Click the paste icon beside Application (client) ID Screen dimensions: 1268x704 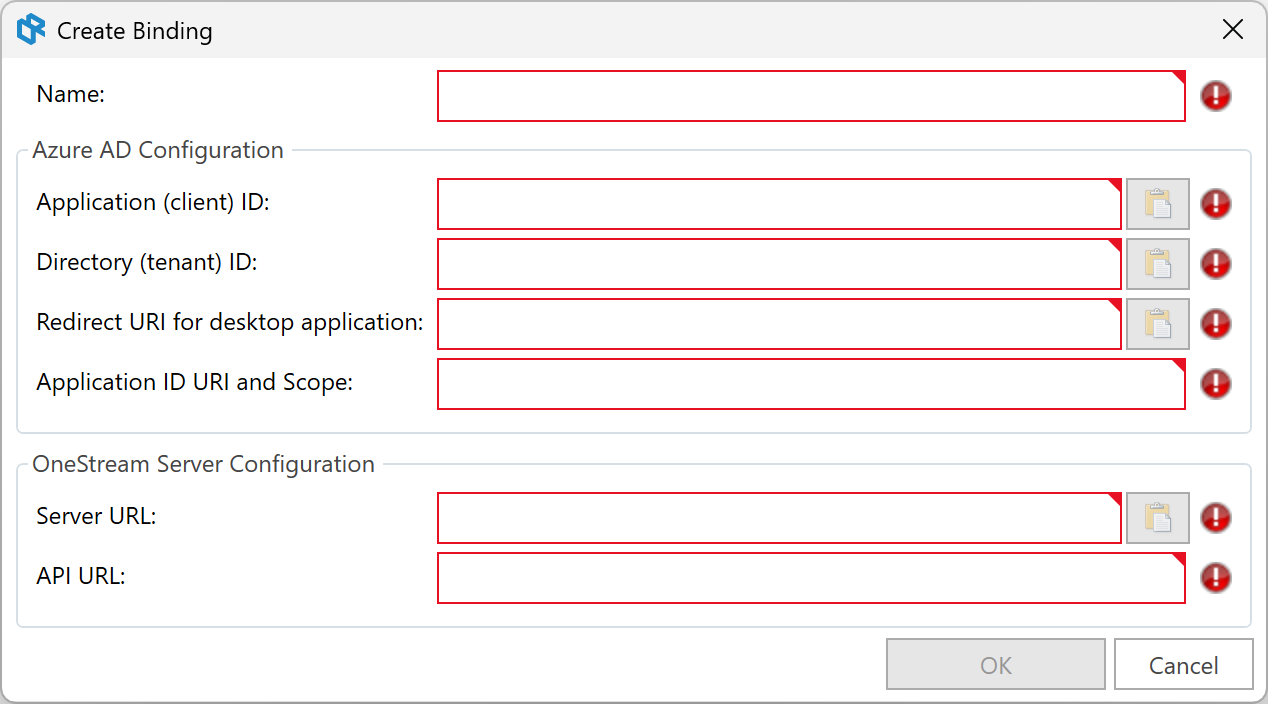[x=1158, y=204]
